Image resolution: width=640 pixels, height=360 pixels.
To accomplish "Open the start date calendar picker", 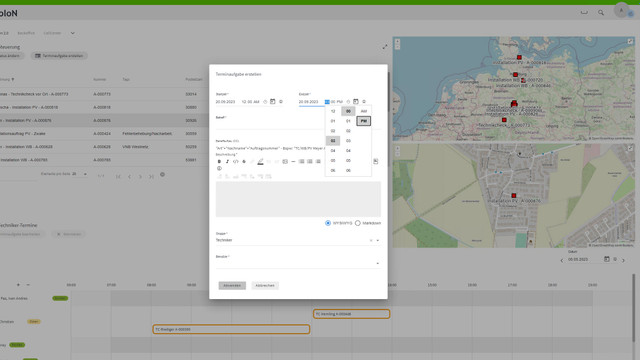I will (273, 102).
